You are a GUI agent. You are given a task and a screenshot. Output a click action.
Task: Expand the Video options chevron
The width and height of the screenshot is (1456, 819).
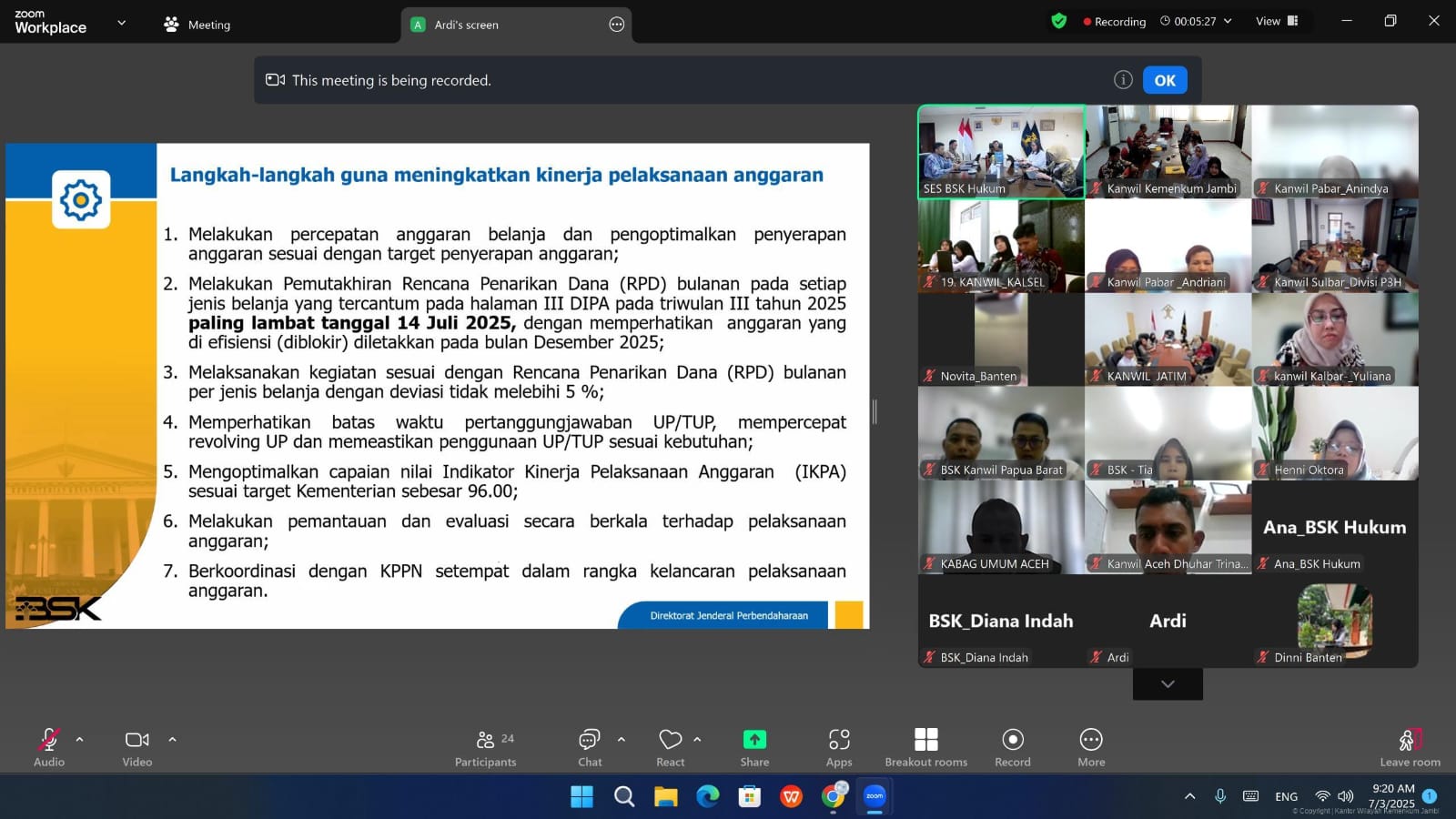pos(172,739)
